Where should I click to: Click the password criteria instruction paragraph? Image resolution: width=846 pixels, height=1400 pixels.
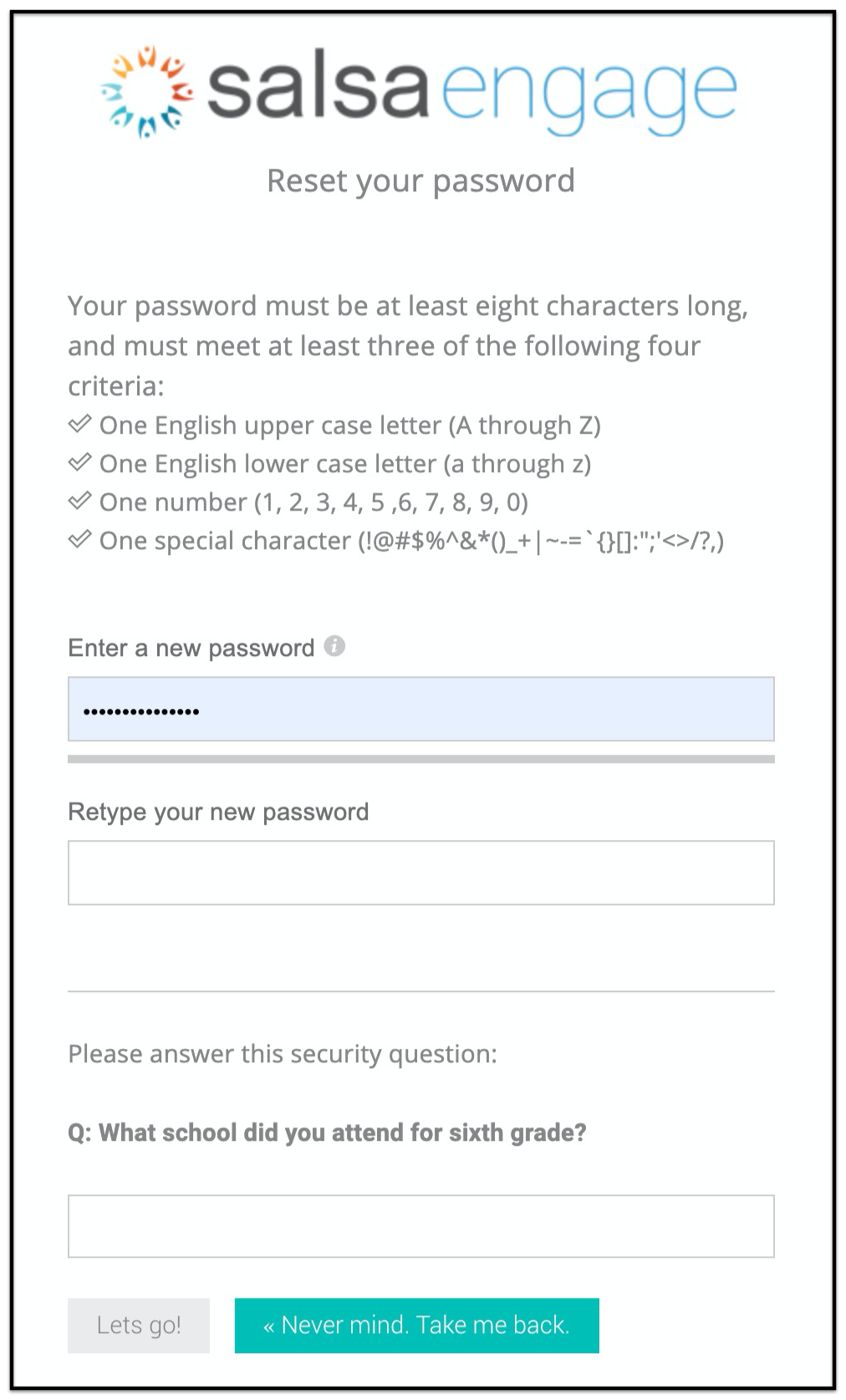(409, 345)
